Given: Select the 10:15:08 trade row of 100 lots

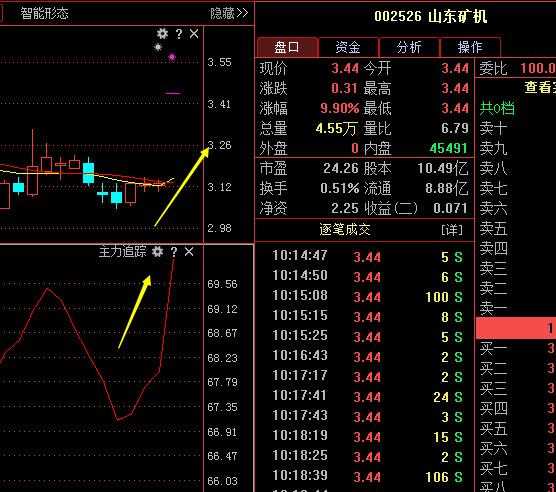Looking at the screenshot, I should (367, 297).
